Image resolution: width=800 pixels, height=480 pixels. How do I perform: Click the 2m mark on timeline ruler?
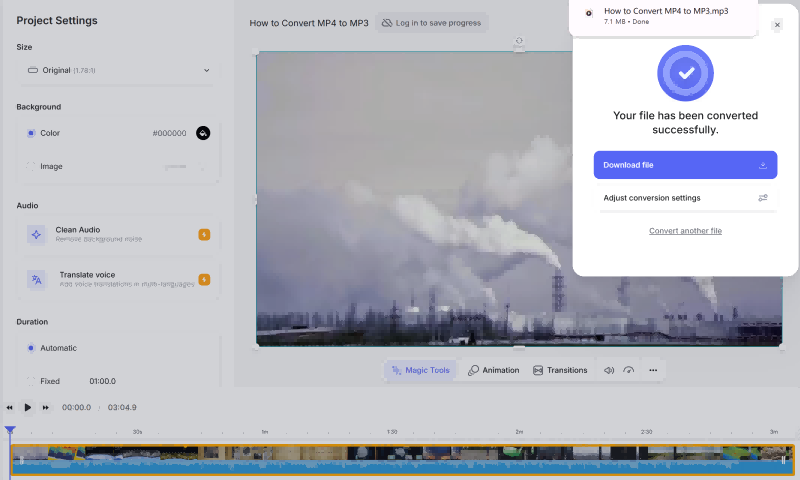pyautogui.click(x=519, y=432)
